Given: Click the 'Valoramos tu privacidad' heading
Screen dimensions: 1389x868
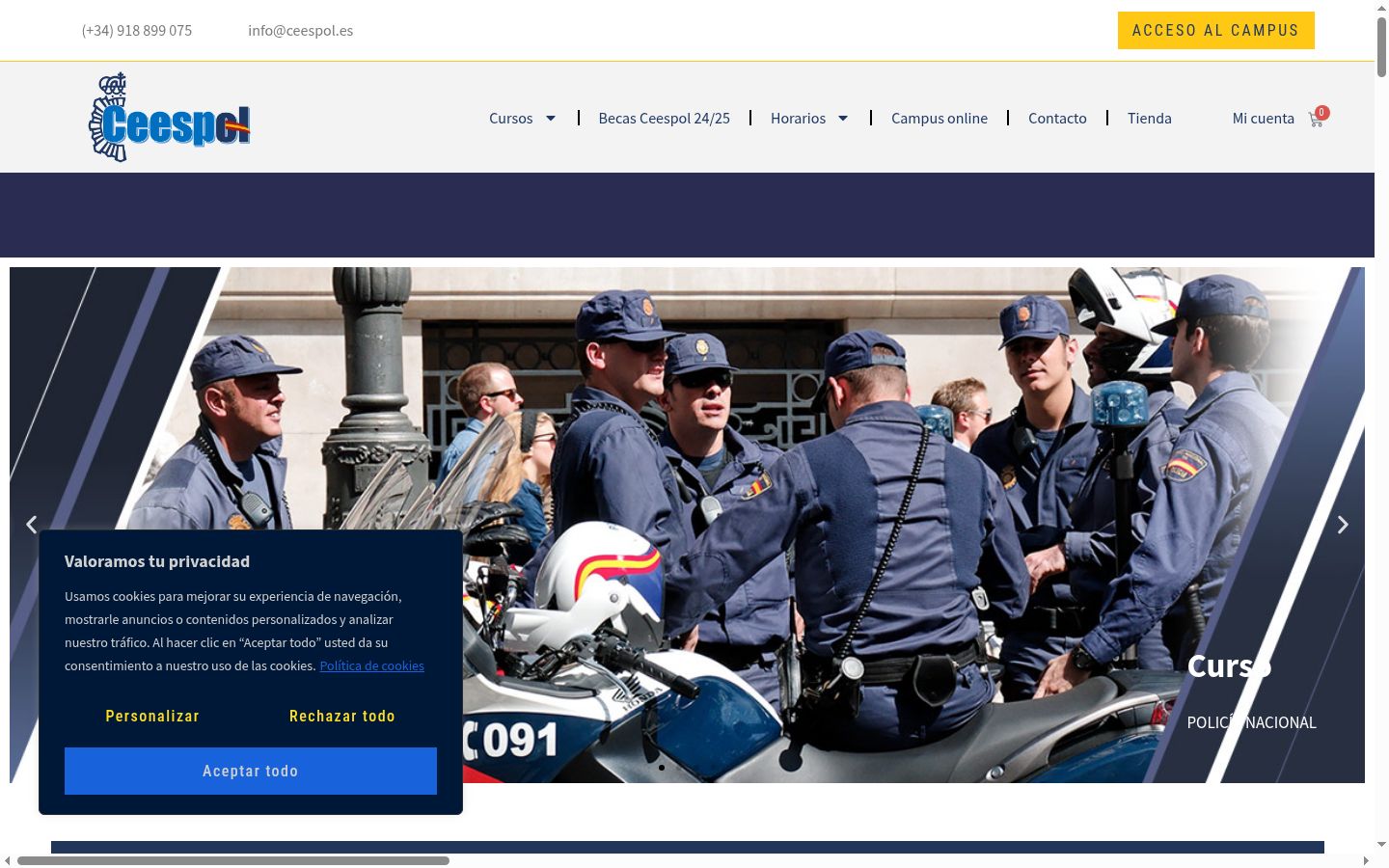Looking at the screenshot, I should [157, 561].
